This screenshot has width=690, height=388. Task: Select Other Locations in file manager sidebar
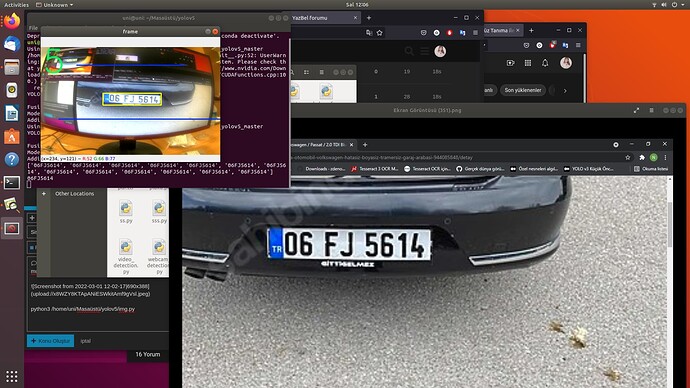(x=74, y=194)
